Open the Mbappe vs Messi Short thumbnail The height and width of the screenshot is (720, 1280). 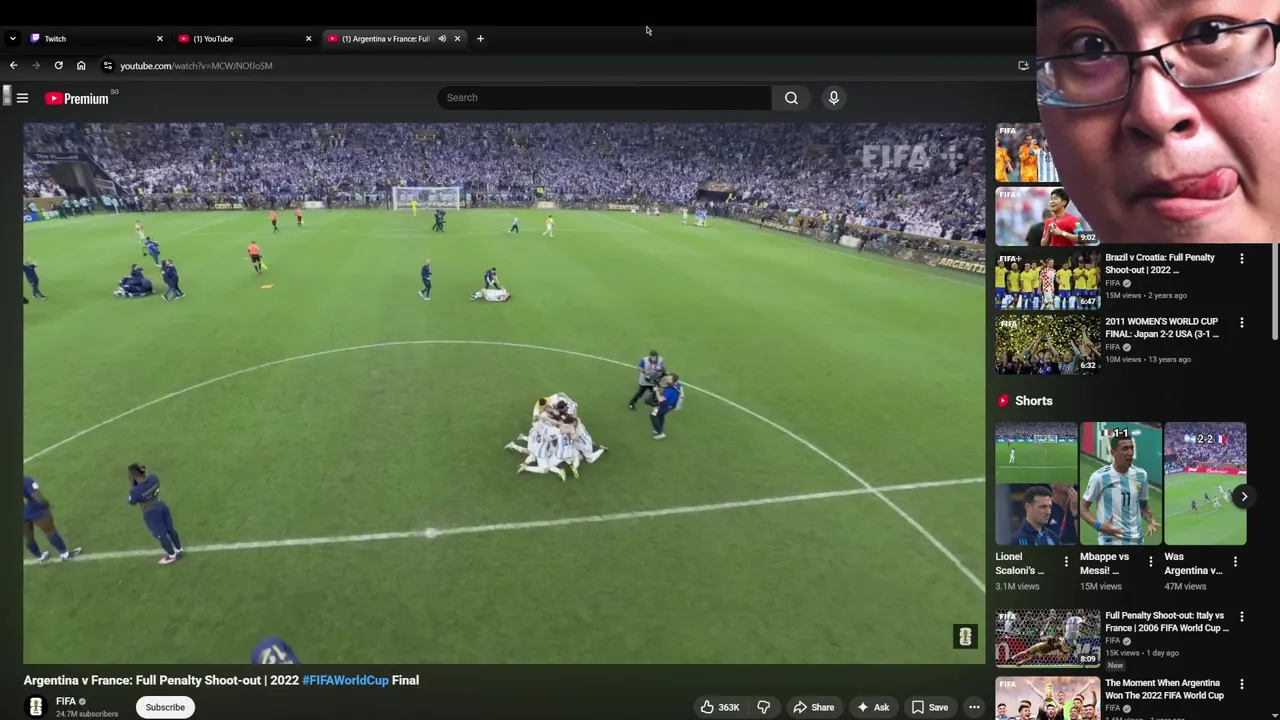[1121, 484]
